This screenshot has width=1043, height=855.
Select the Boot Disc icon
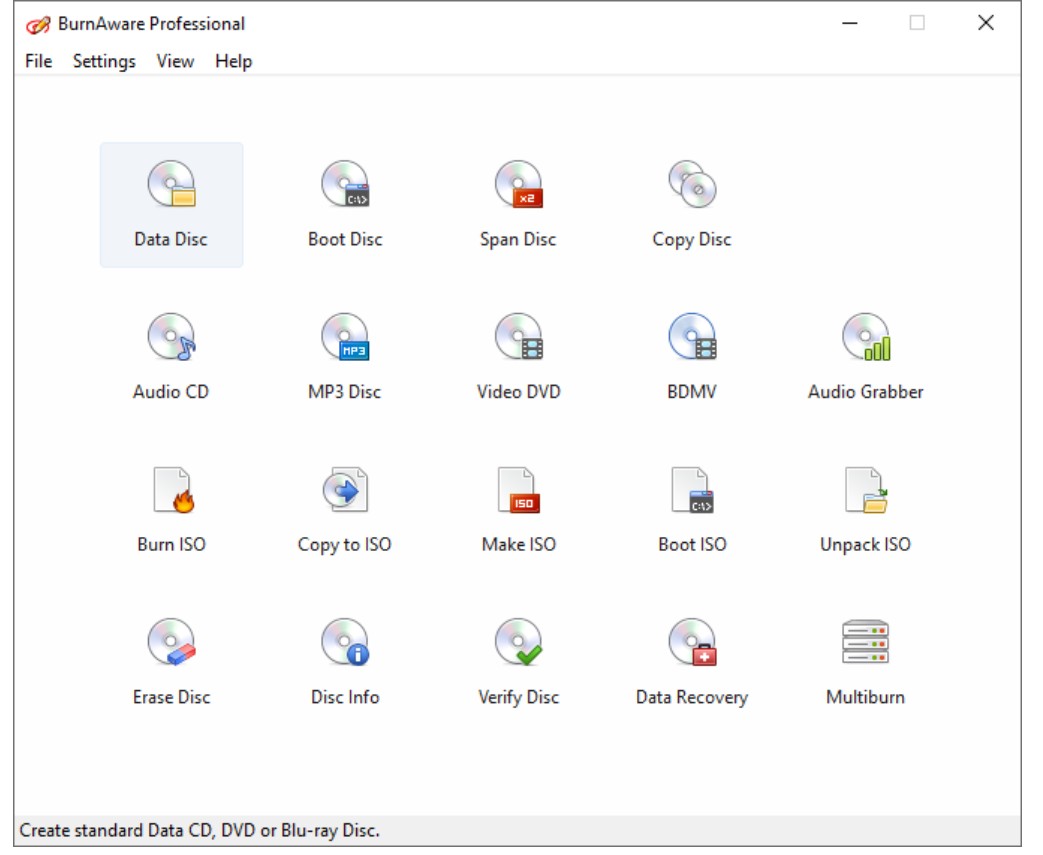click(x=344, y=197)
